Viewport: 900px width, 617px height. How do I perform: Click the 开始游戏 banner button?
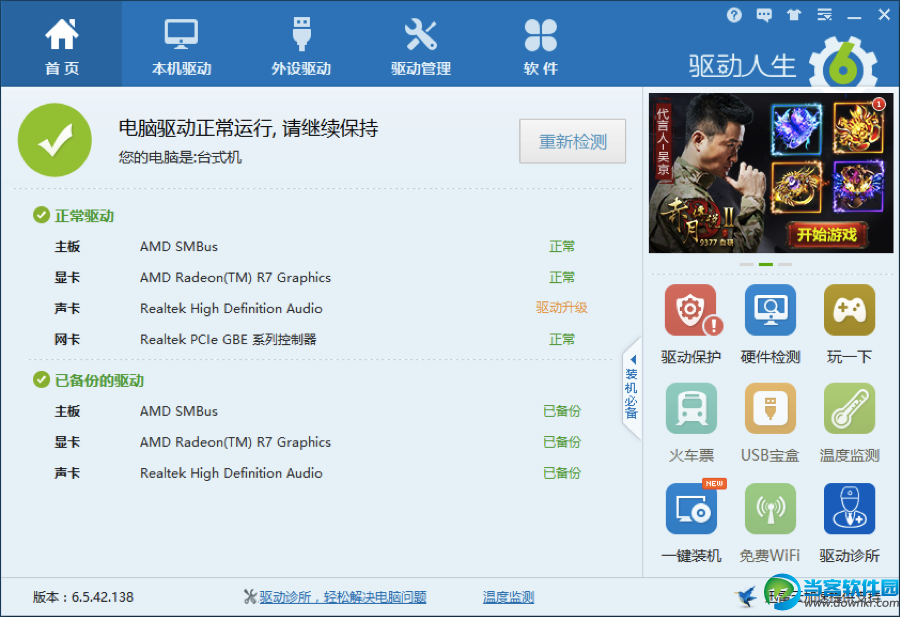pos(827,234)
